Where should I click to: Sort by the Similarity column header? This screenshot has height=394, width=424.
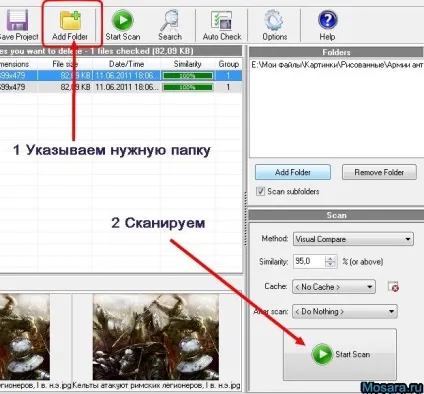click(x=188, y=64)
